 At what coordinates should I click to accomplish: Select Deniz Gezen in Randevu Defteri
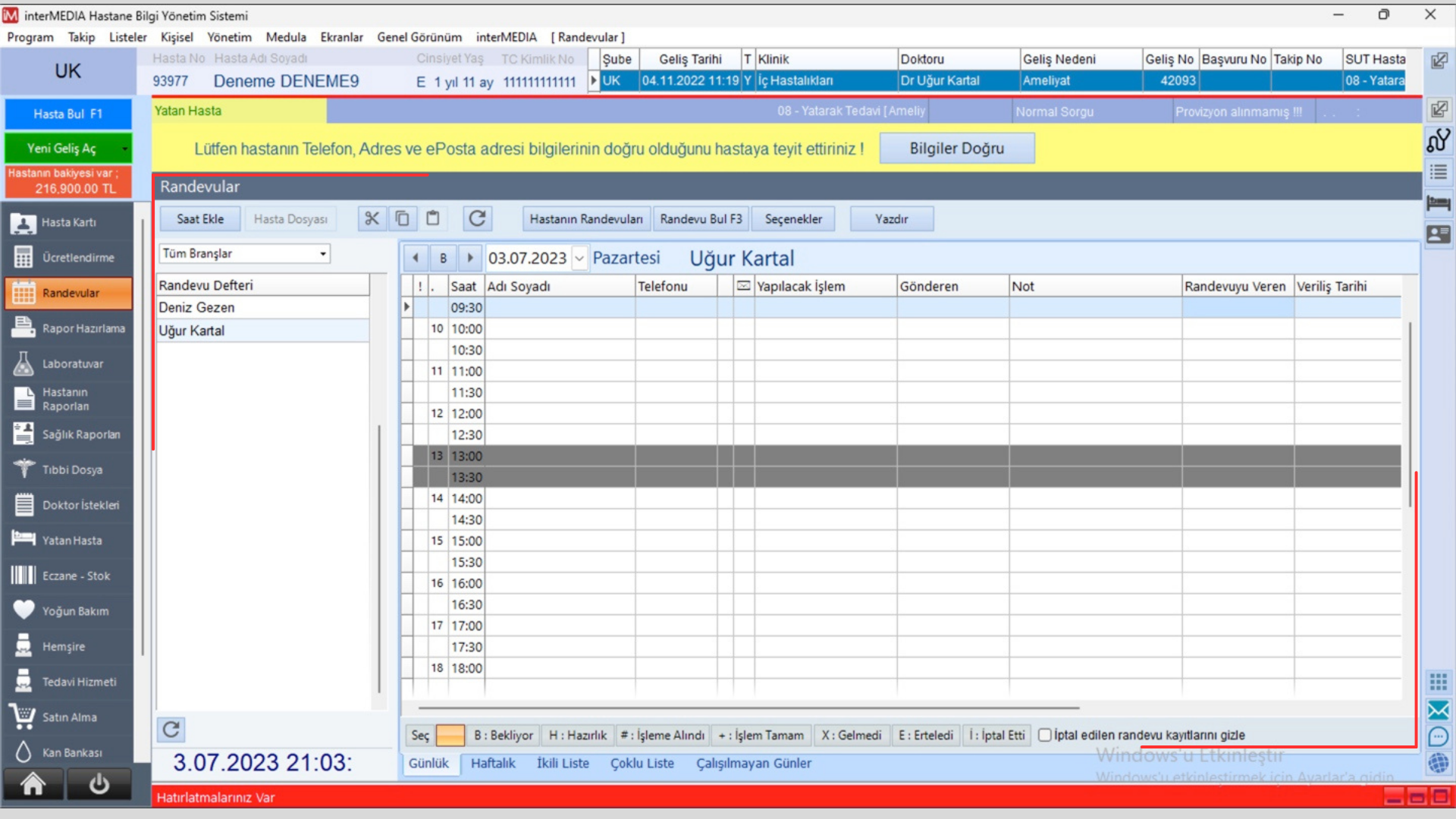pos(197,307)
